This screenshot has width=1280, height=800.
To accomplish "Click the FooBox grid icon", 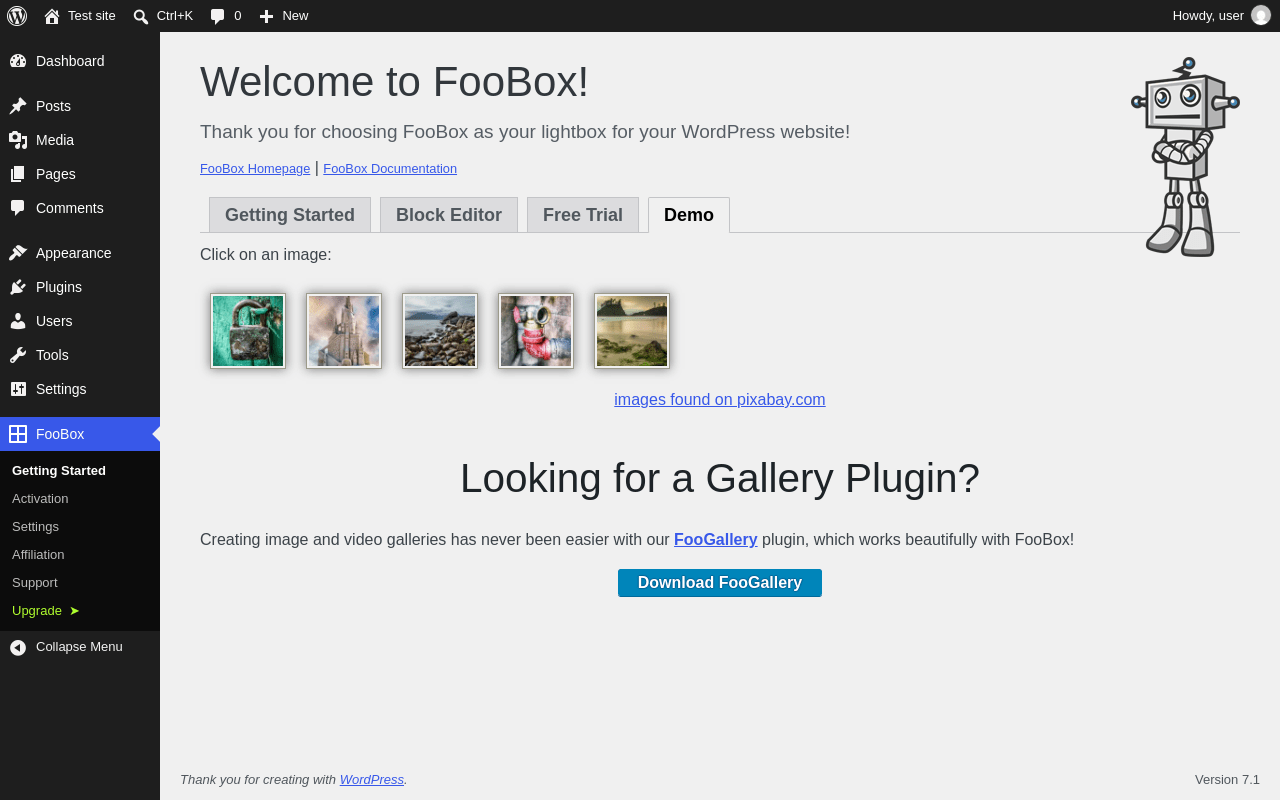I will click(18, 434).
